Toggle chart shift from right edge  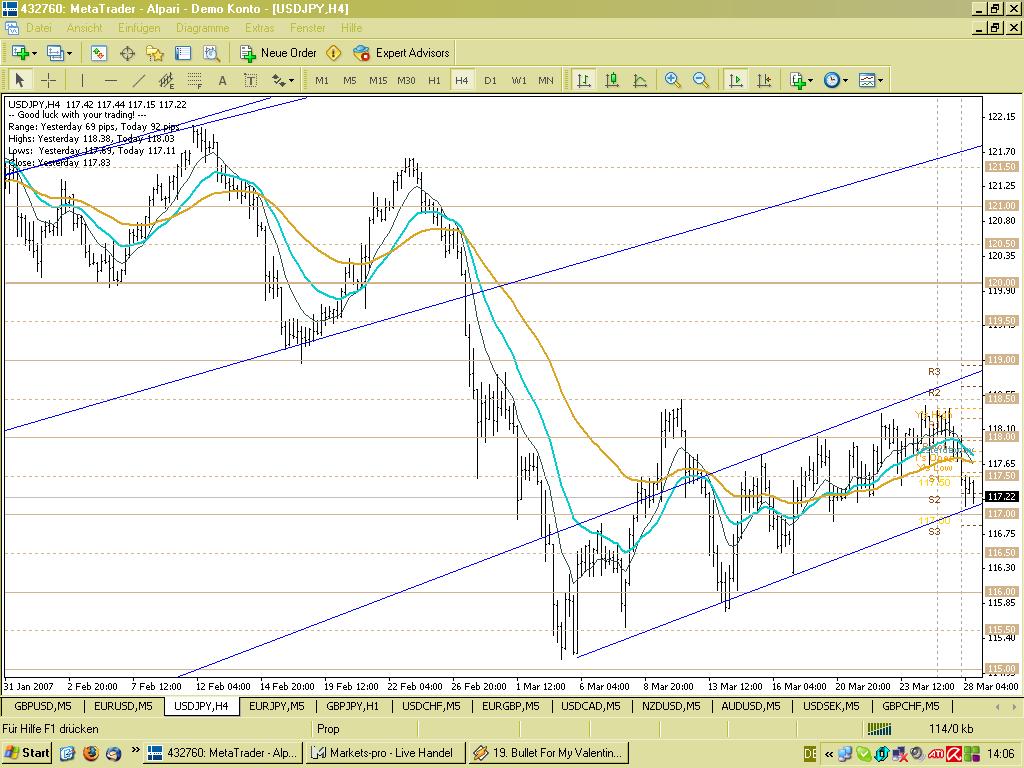[764, 80]
